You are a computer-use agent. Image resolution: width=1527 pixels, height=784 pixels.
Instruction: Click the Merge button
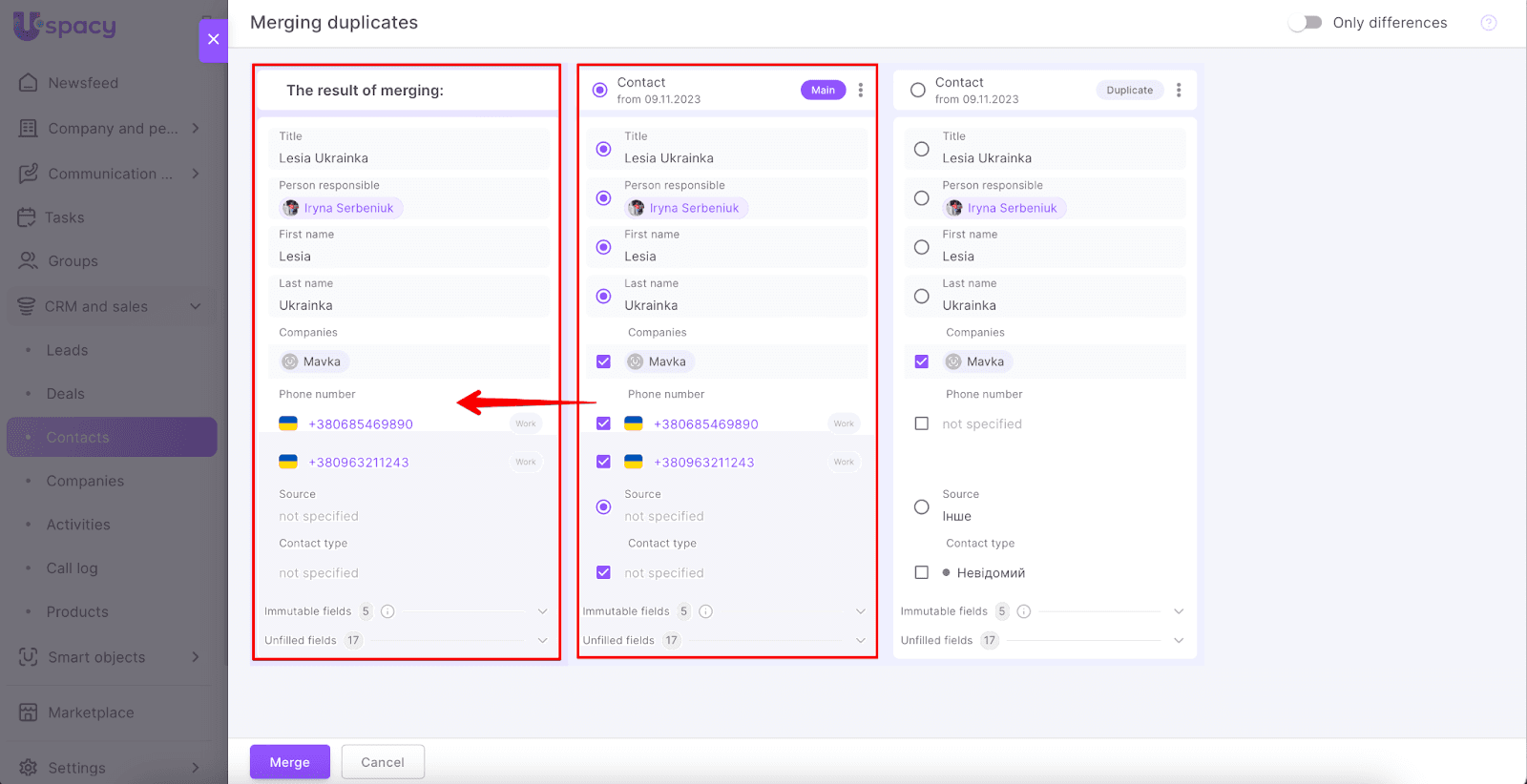[x=289, y=762]
